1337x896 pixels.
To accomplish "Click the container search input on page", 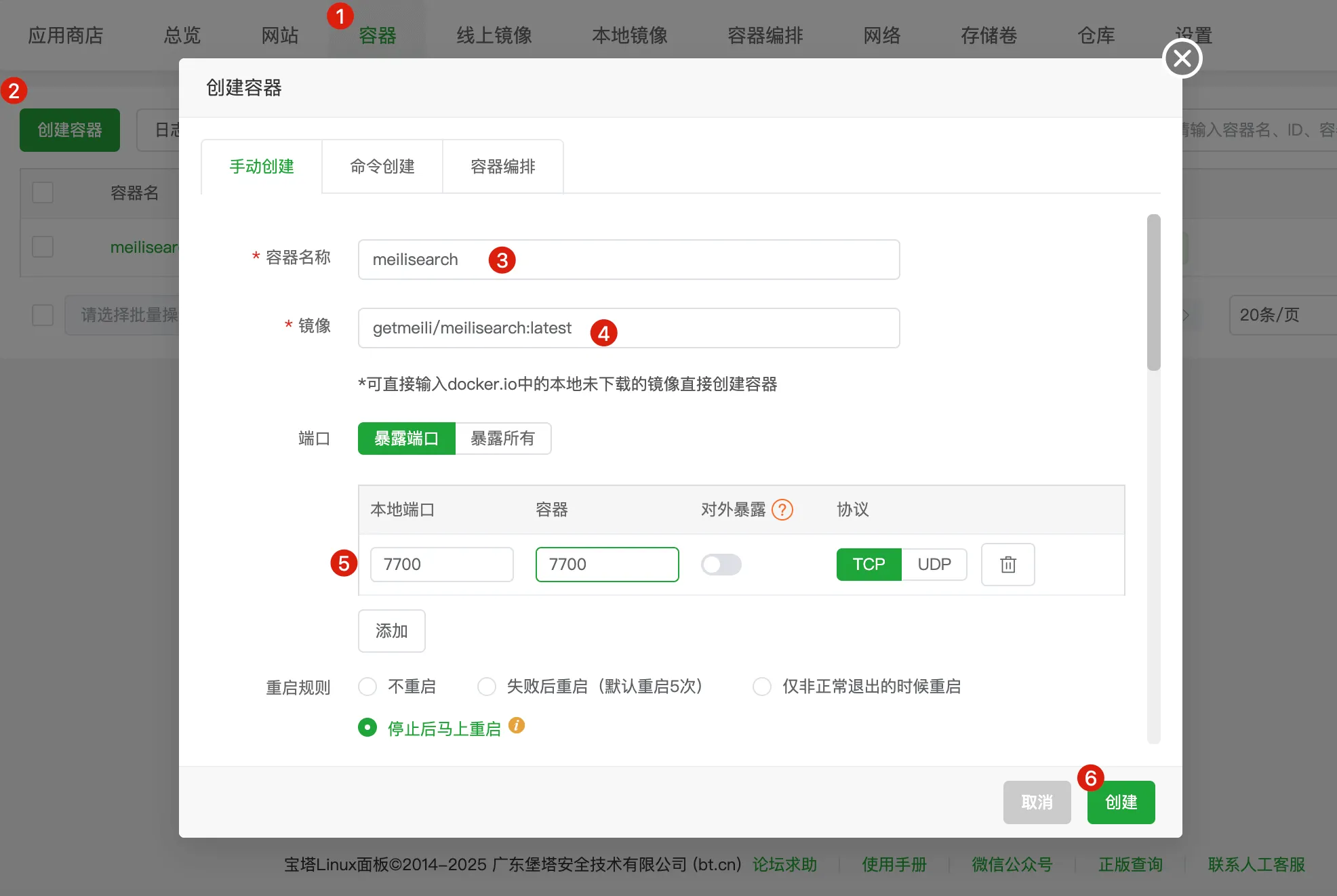I will [1260, 130].
